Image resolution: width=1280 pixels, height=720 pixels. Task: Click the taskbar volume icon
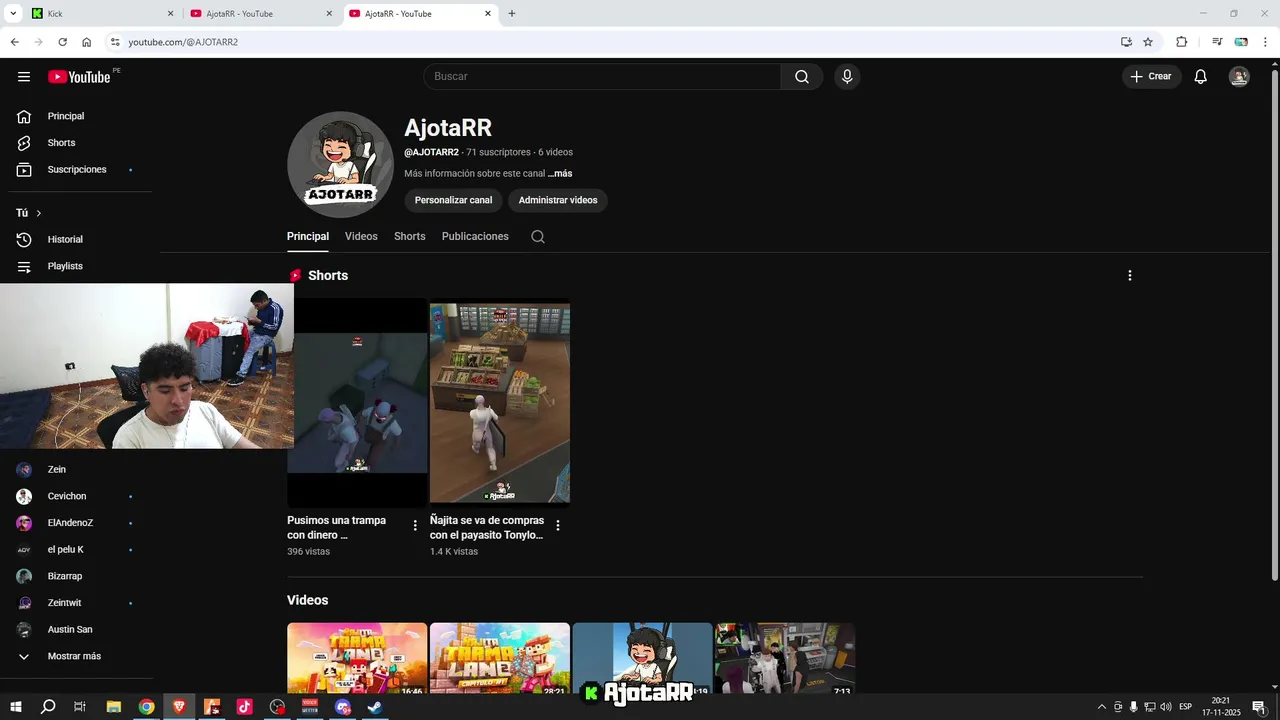click(1166, 707)
